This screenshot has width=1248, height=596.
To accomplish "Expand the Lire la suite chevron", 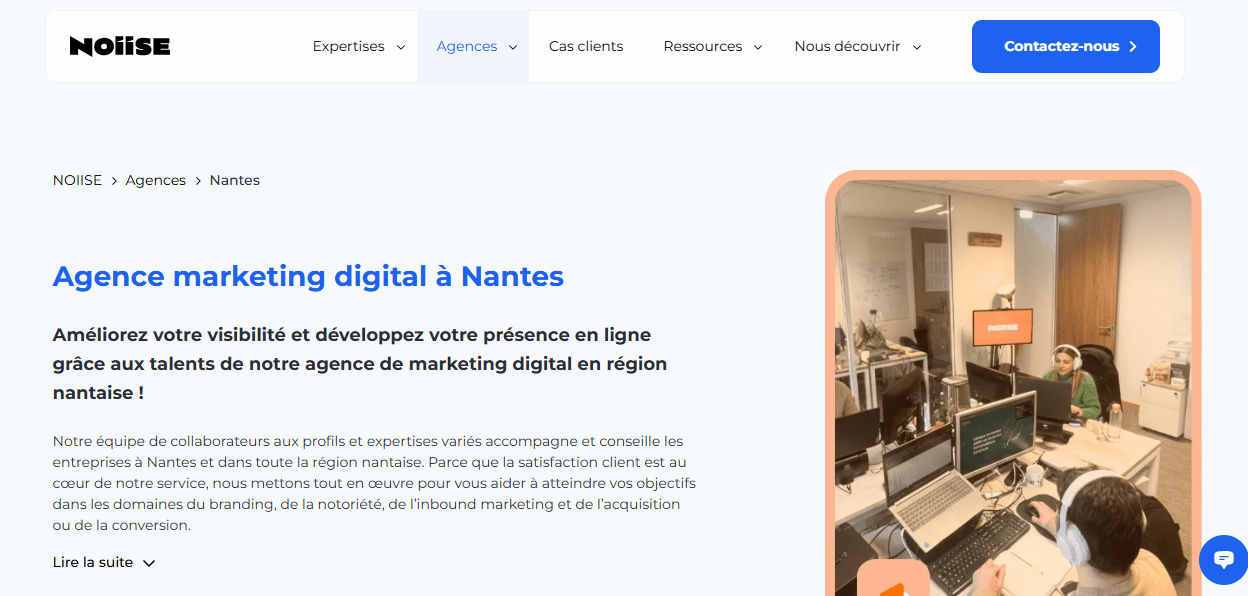I will [149, 563].
